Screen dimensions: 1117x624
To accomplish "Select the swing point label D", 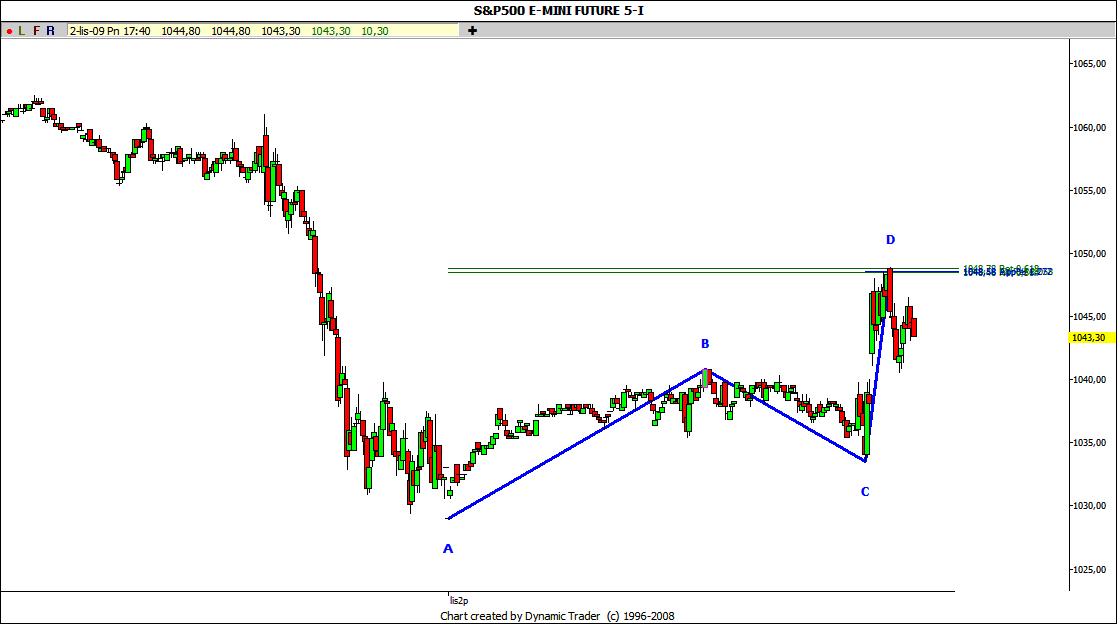I will (890, 240).
